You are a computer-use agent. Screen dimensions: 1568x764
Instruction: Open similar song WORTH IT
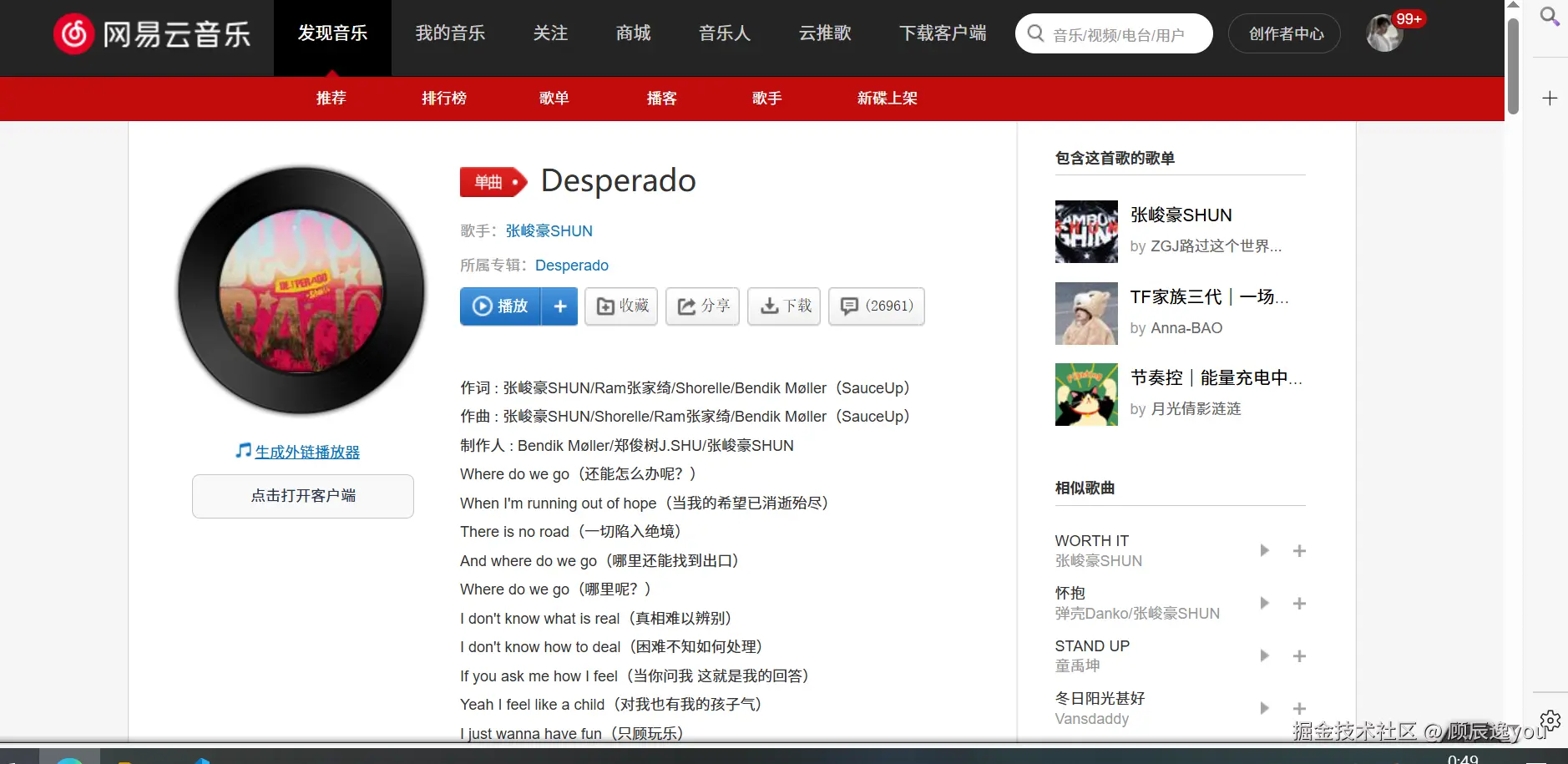tap(1091, 541)
